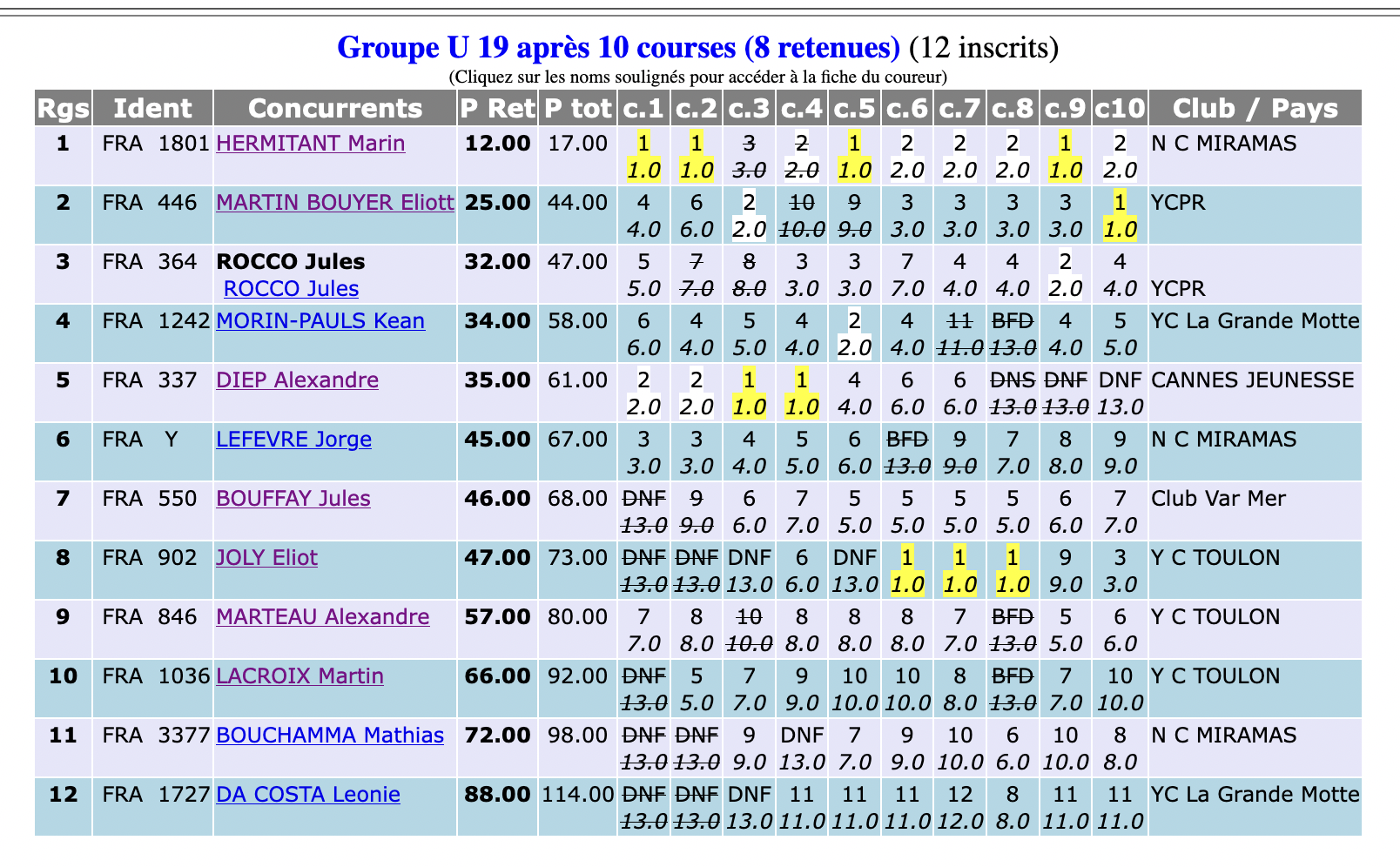Viewport: 1400px width, 867px height.
Task: Select the 17.00 total points value
Action: [577, 143]
